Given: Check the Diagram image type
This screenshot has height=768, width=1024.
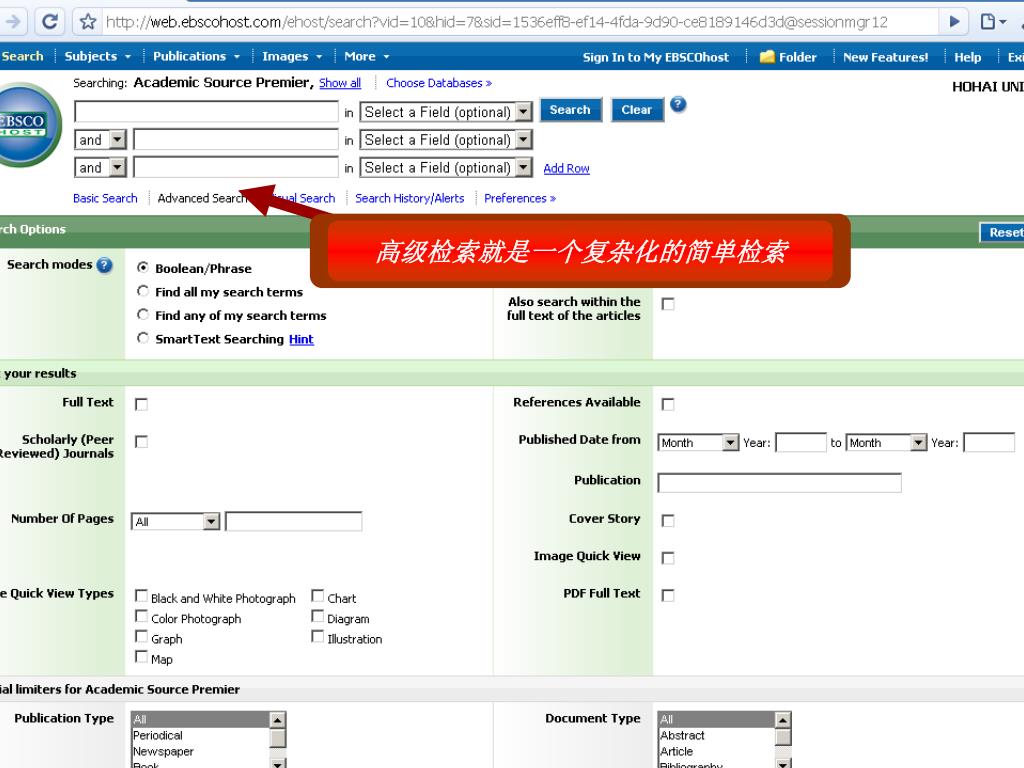Looking at the screenshot, I should pos(317,616).
